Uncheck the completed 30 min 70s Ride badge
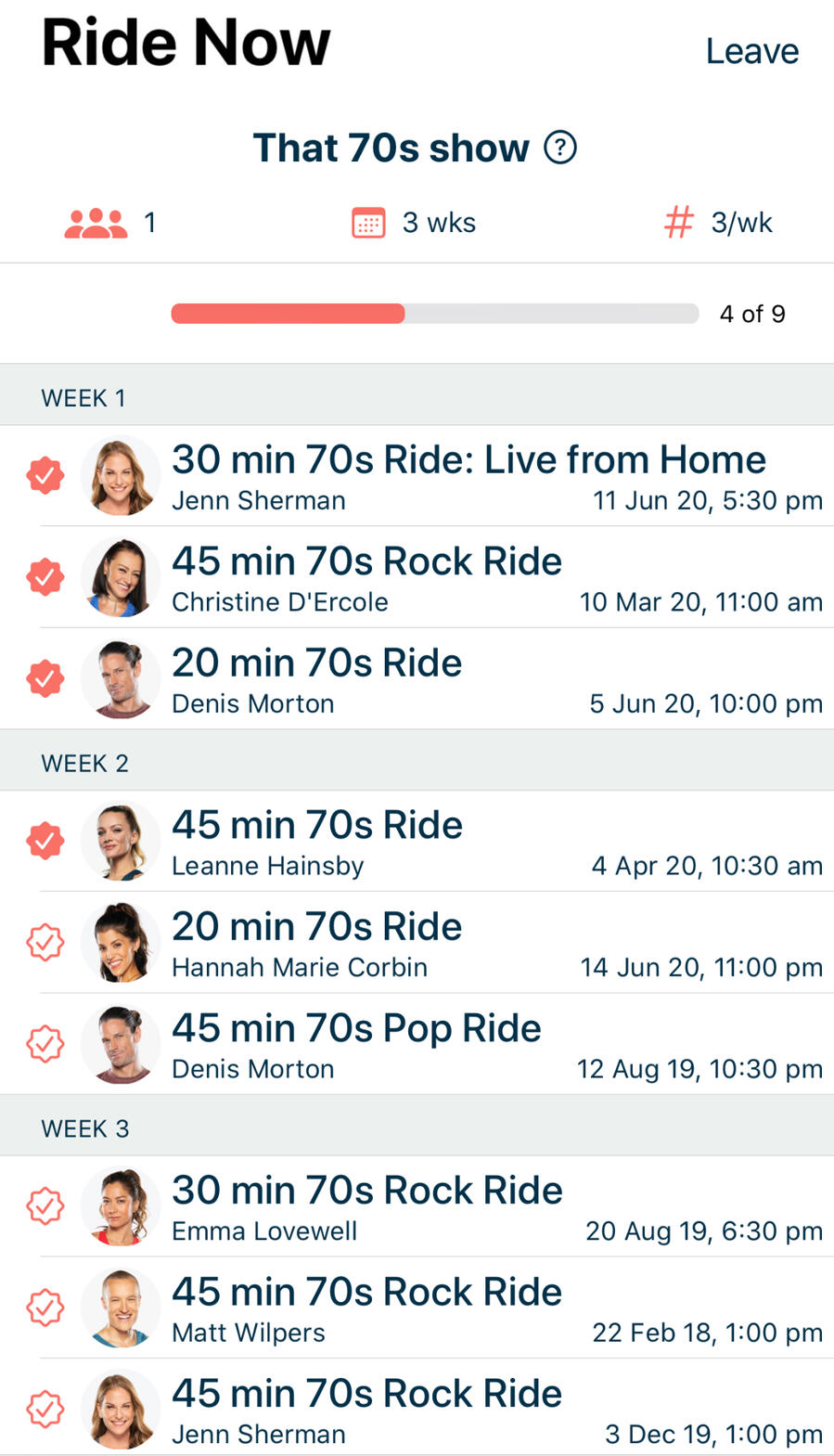 [45, 475]
